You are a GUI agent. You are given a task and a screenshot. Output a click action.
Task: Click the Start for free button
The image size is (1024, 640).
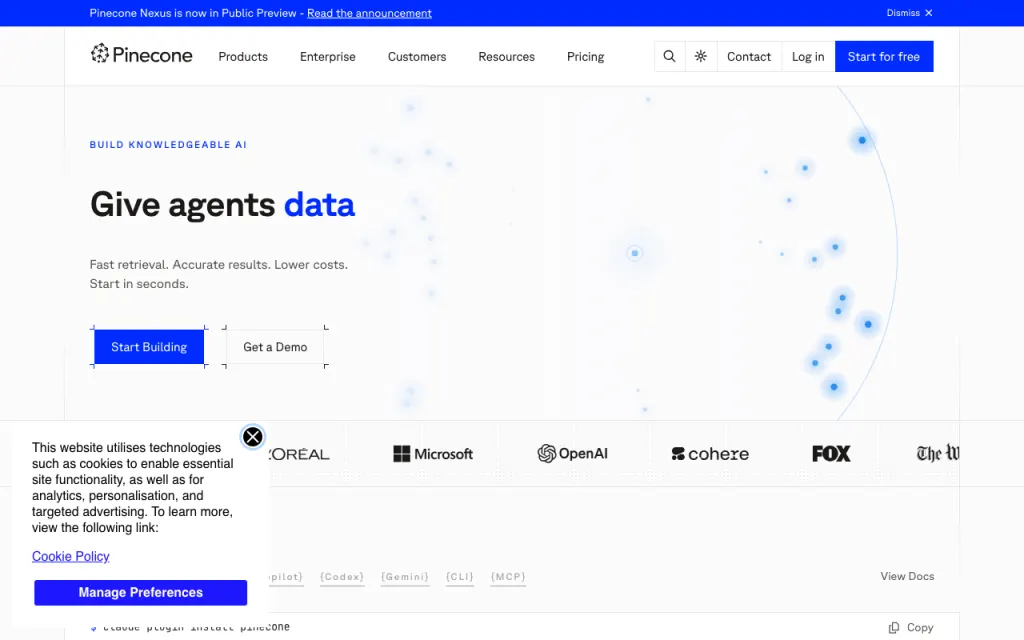click(884, 56)
